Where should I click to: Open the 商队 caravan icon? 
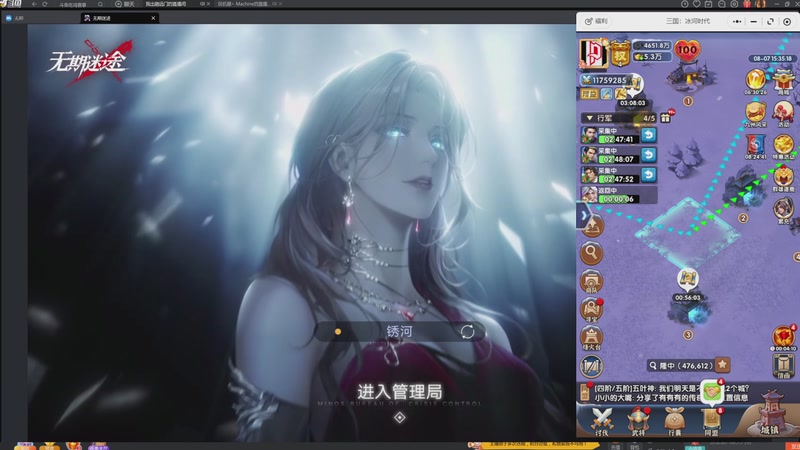click(591, 282)
